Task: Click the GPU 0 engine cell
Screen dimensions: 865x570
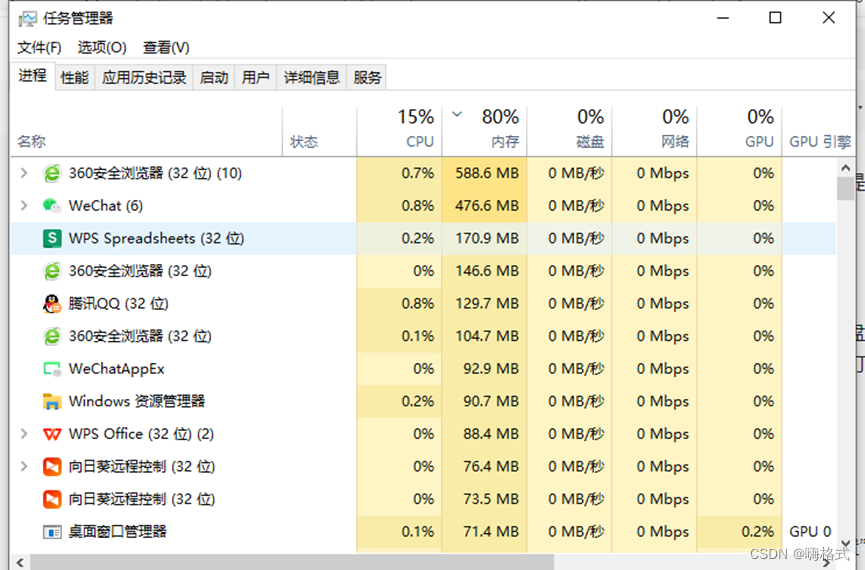Action: tap(810, 532)
